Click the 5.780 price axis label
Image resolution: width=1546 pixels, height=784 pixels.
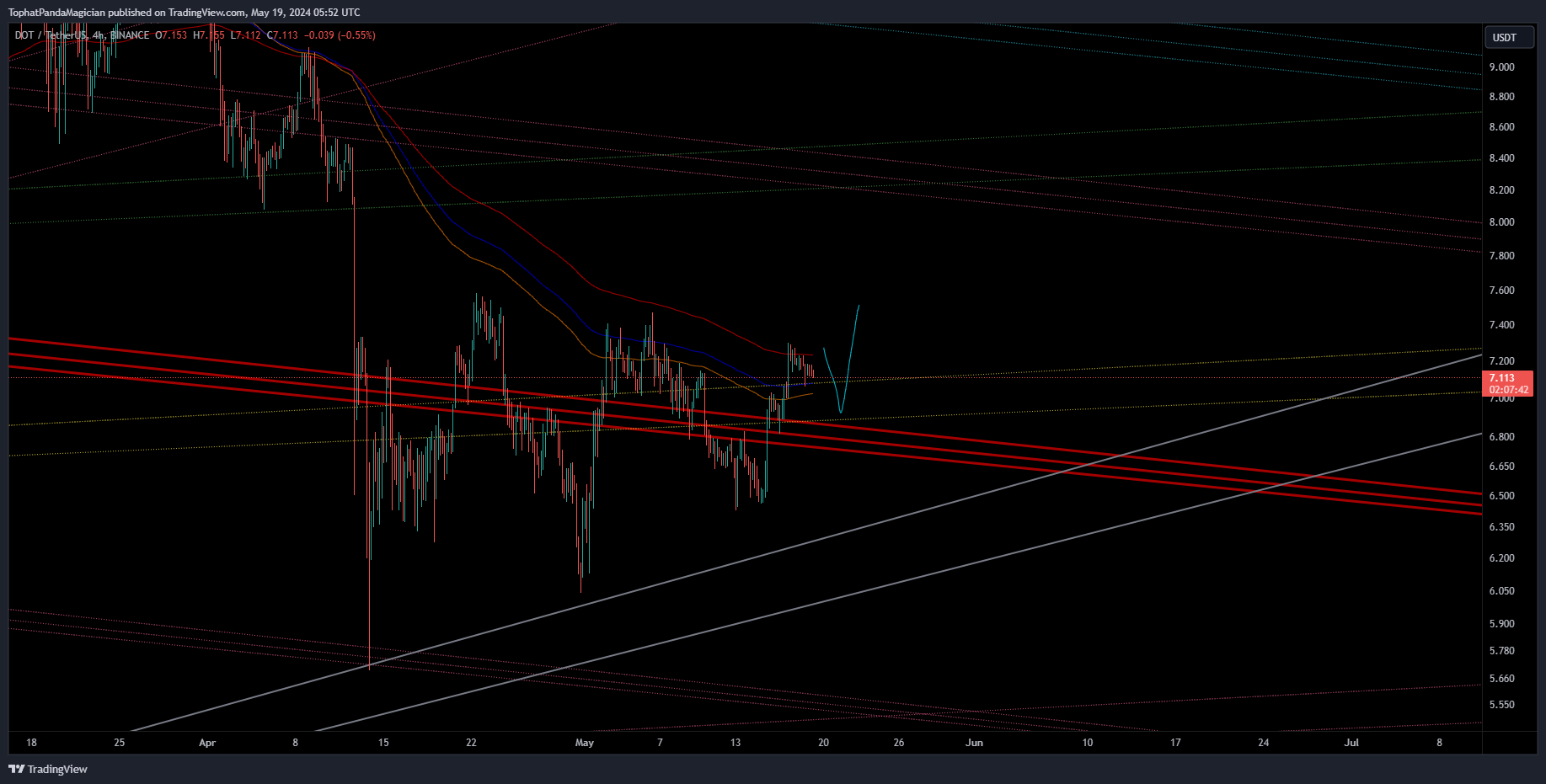tap(1501, 651)
